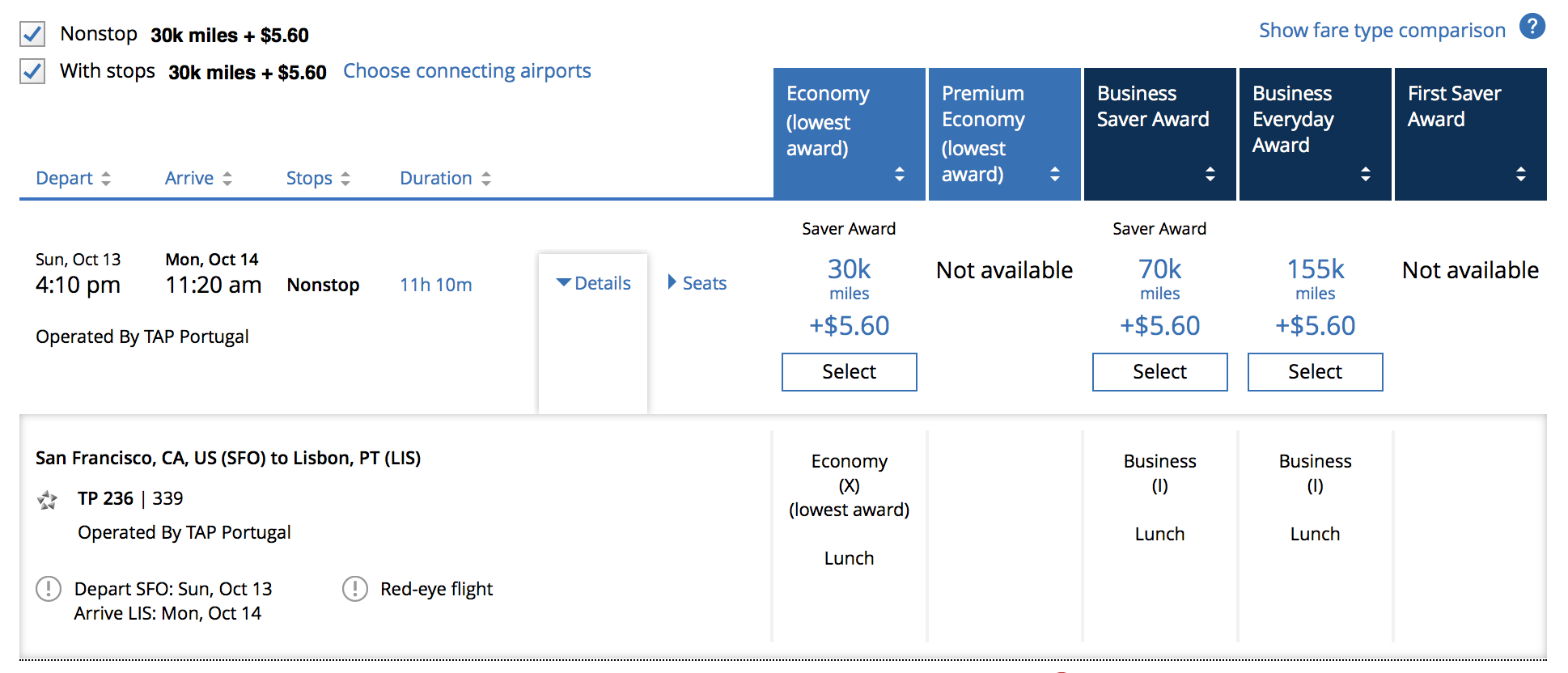Open the Show fare type comparison link
Image resolution: width=1568 pixels, height=673 pixels.
pos(1381,31)
